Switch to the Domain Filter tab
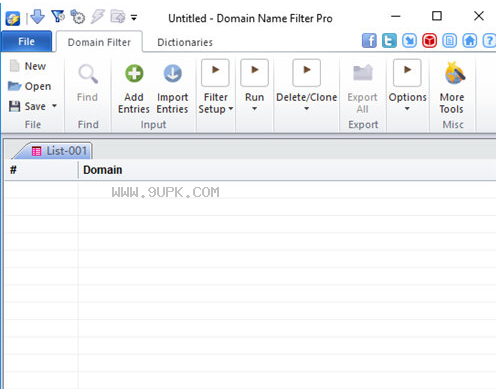Viewport: 496px width, 389px height. coord(99,42)
